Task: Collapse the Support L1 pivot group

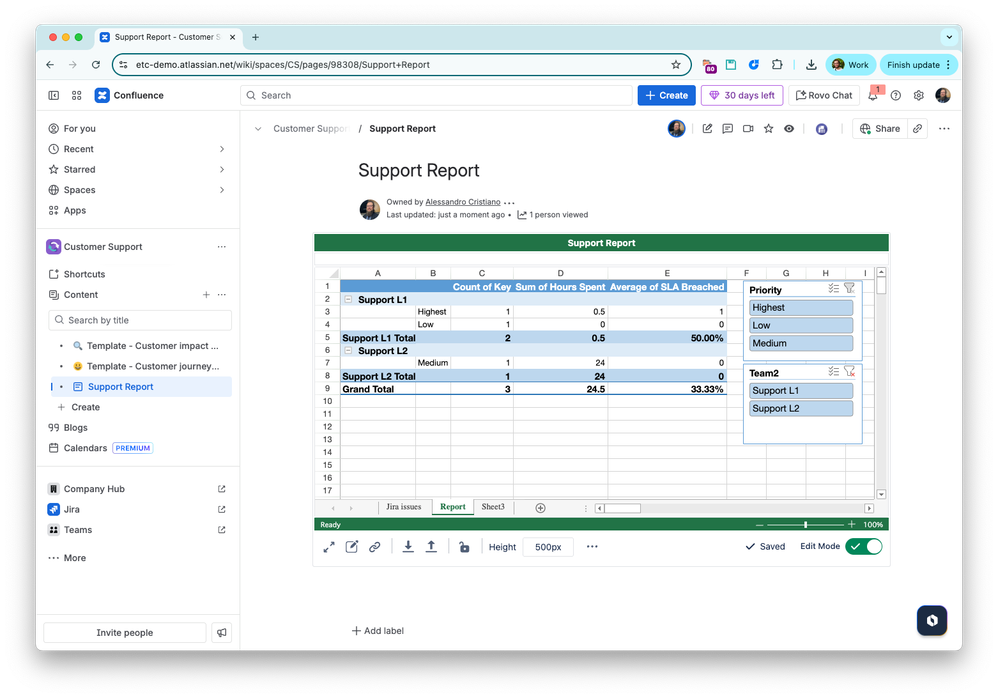Action: click(348, 299)
